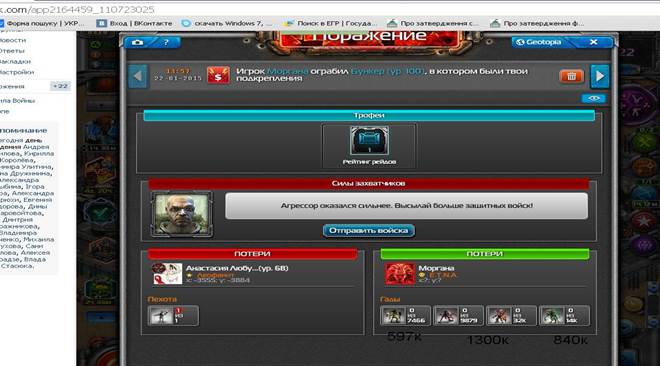The width and height of the screenshot is (660, 366).
Task: Open the player Моргана link in the message
Action: (x=288, y=71)
